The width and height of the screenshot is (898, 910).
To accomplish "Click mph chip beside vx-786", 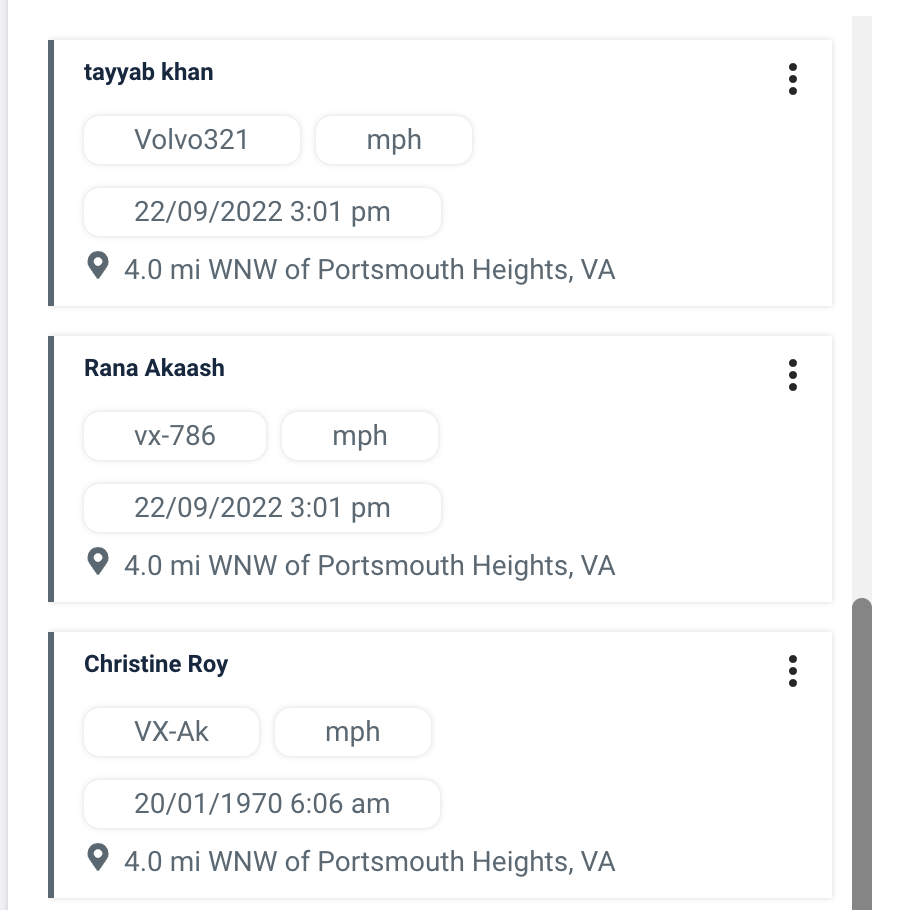I will click(x=359, y=436).
